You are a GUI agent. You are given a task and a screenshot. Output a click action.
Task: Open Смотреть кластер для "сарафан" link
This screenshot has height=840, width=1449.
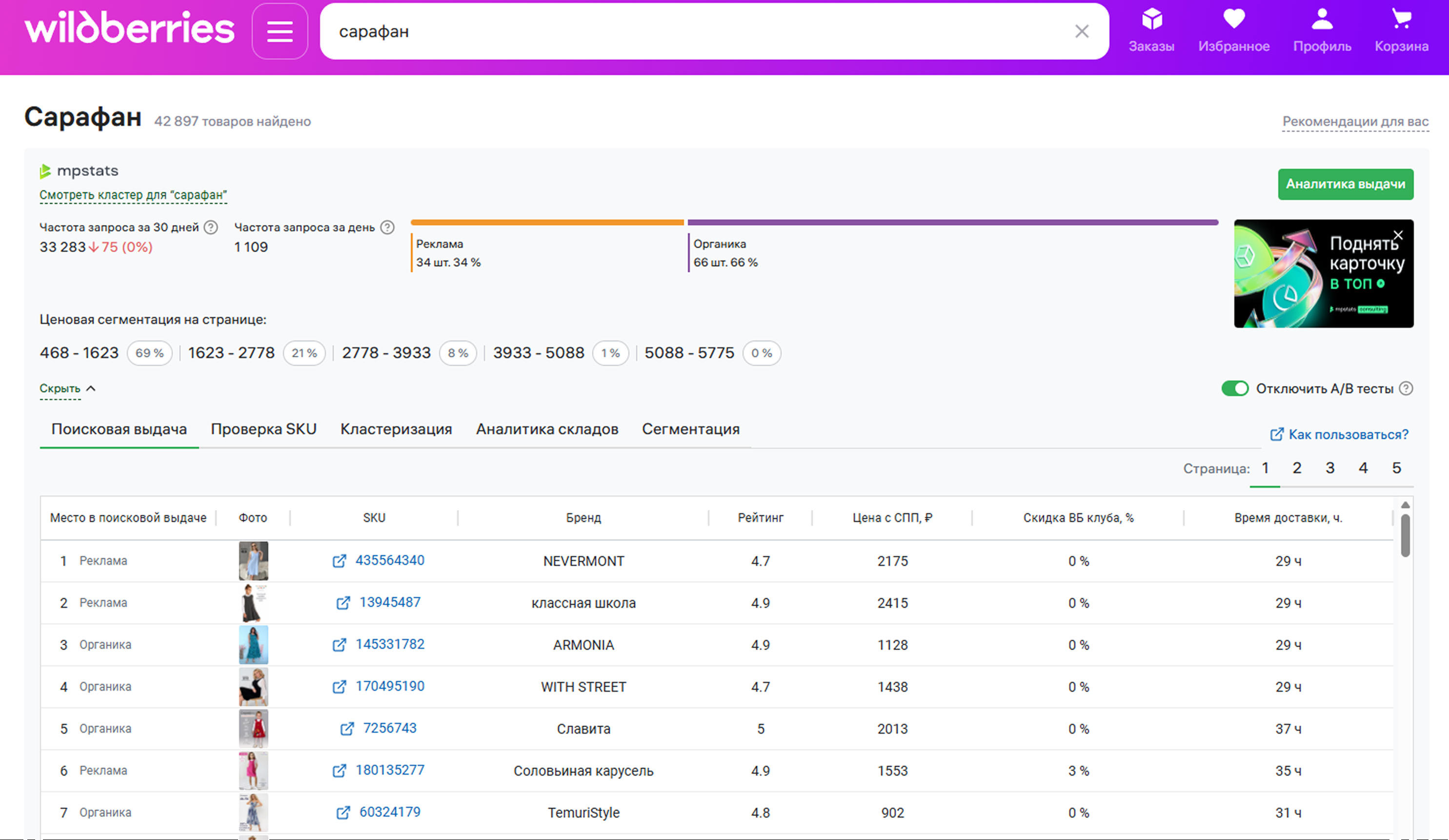point(133,195)
